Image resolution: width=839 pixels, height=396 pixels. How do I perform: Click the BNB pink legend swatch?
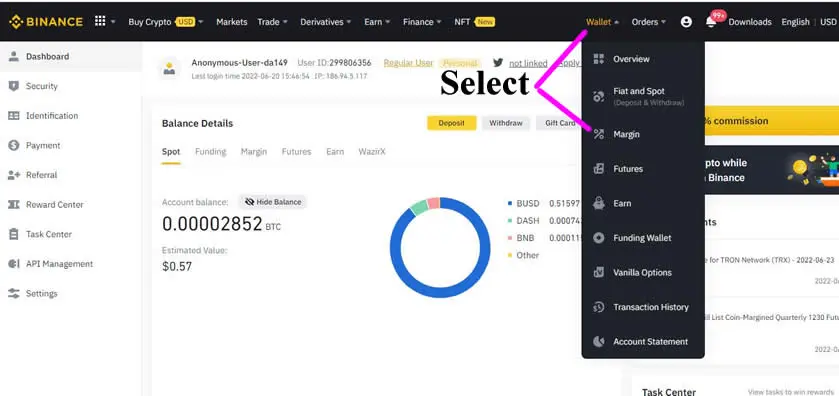click(509, 238)
